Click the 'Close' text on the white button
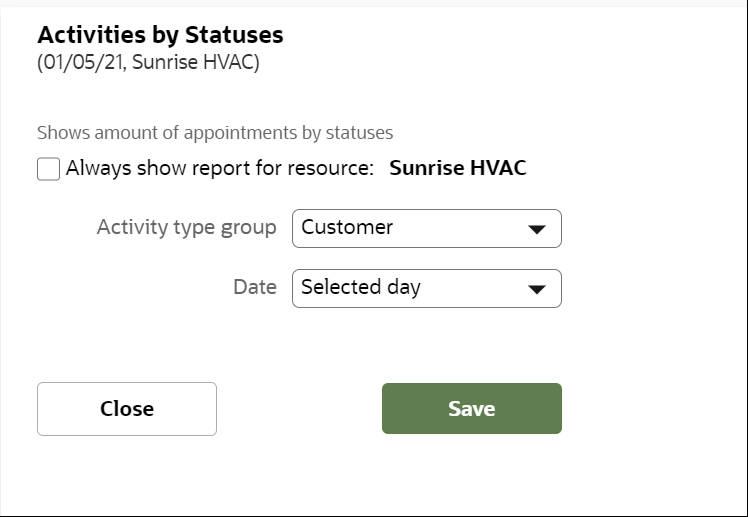The height and width of the screenshot is (517, 748). (127, 408)
